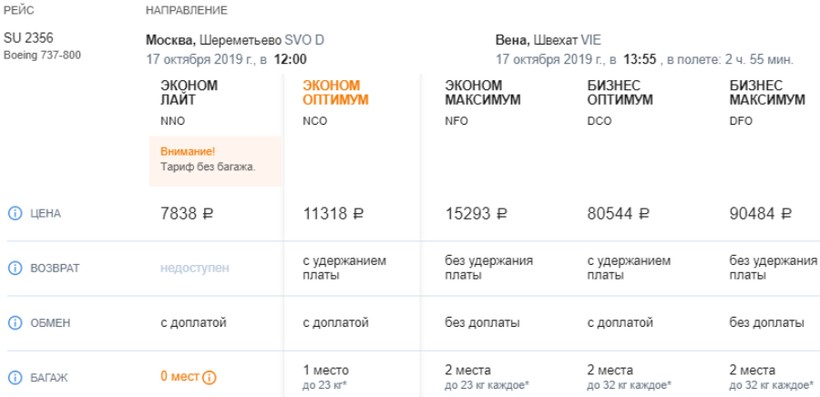The width and height of the screenshot is (820, 397).
Task: Click the info icon beside ОБМЕН
Action: click(15, 323)
